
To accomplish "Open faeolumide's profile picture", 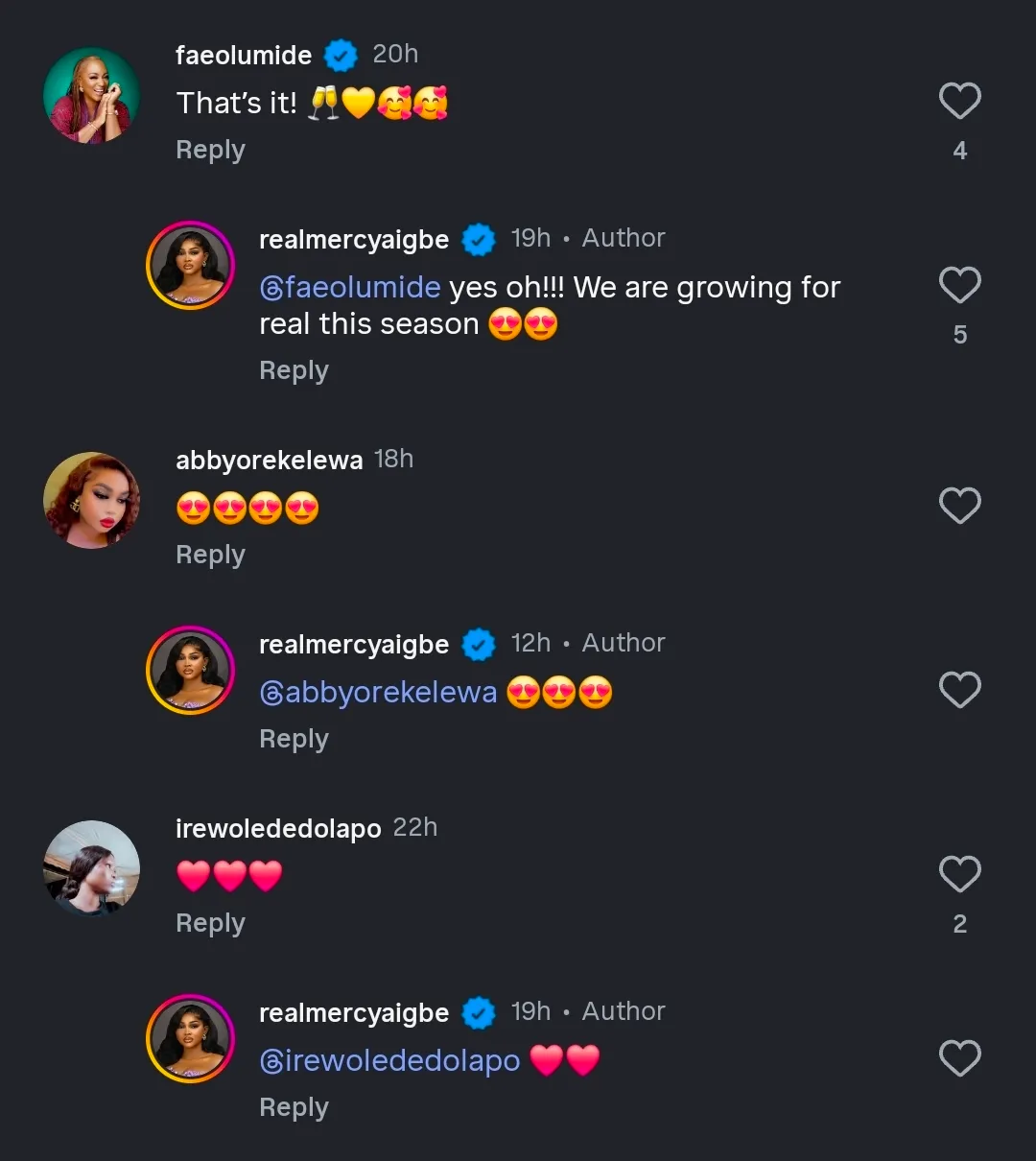I will click(x=92, y=96).
